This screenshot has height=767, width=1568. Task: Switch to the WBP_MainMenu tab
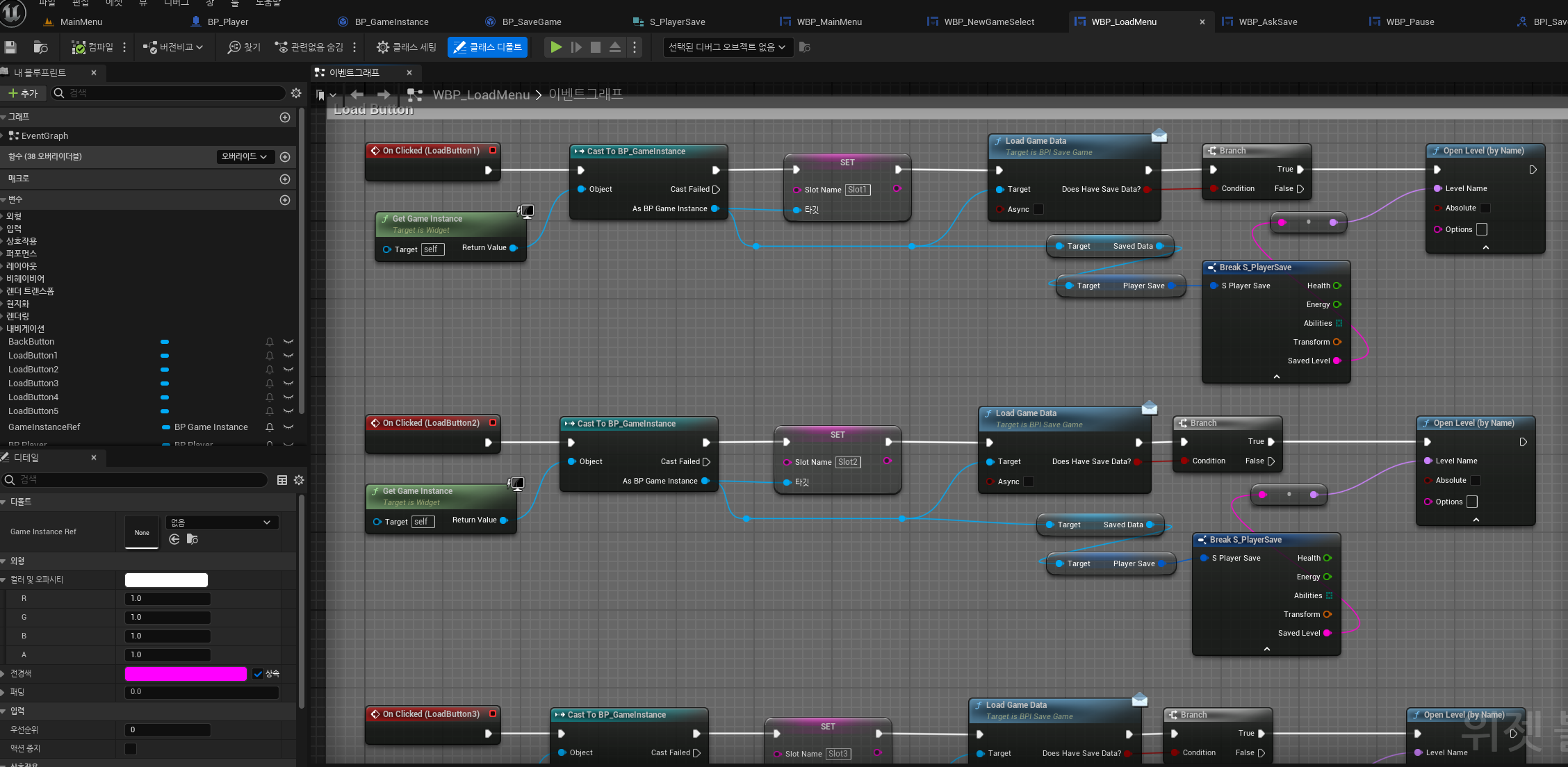coord(829,22)
